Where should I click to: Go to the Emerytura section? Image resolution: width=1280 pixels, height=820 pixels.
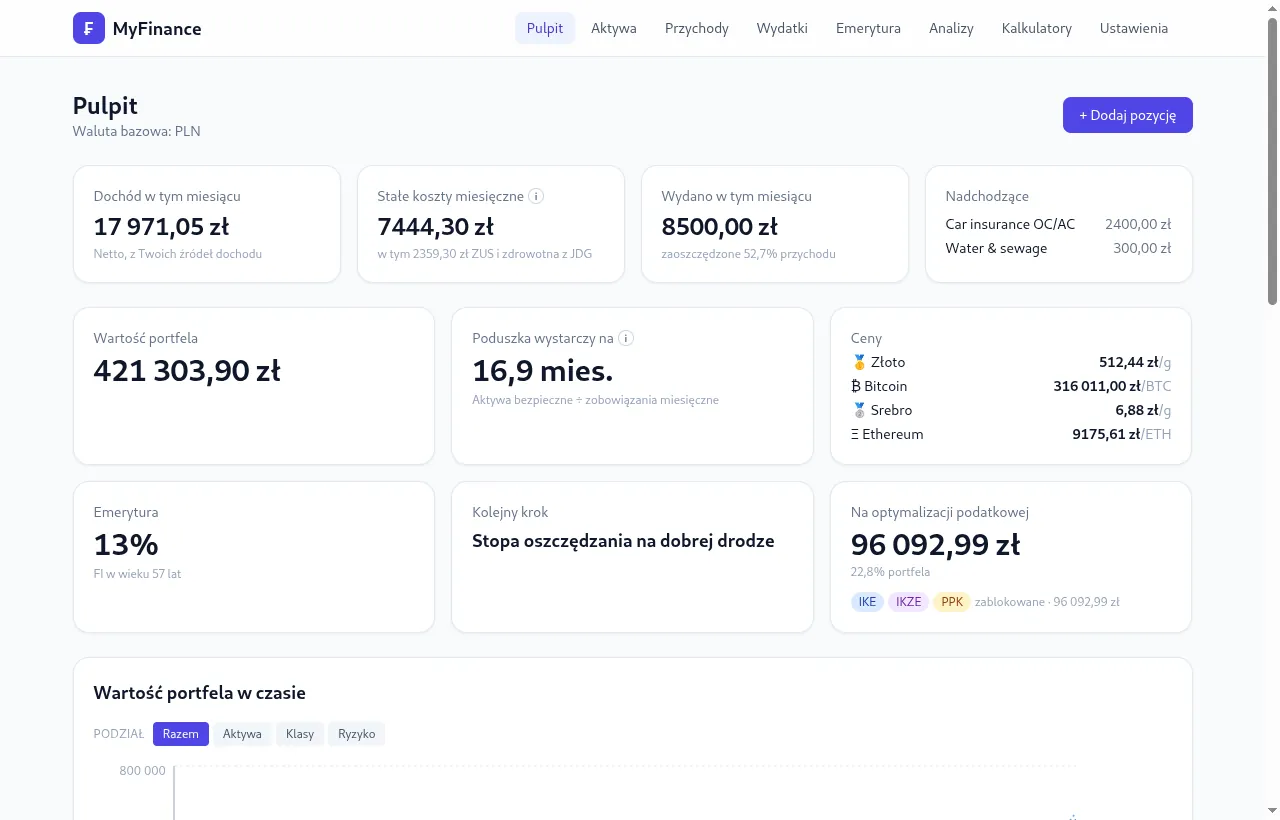pyautogui.click(x=868, y=28)
